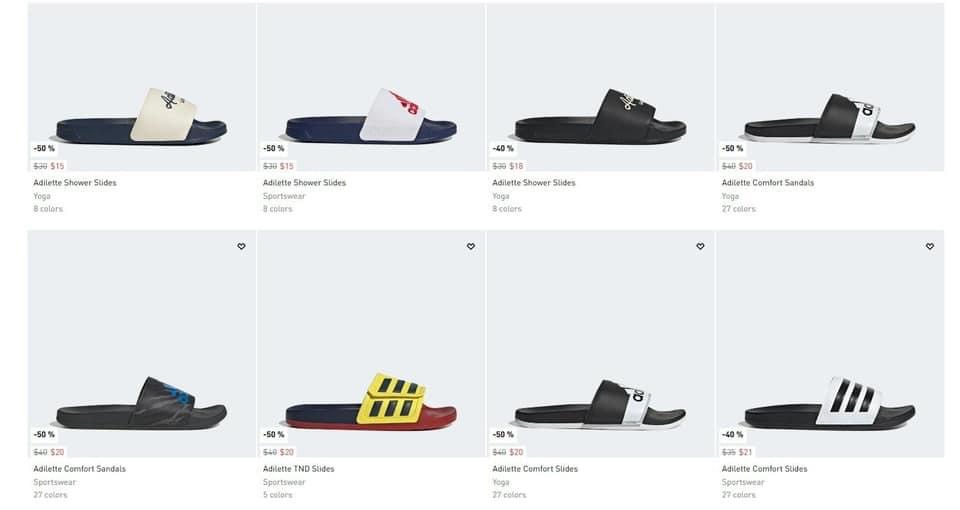
Task: Click the 27 colors text under Sportswear Comfort Slides
Action: 738,495
